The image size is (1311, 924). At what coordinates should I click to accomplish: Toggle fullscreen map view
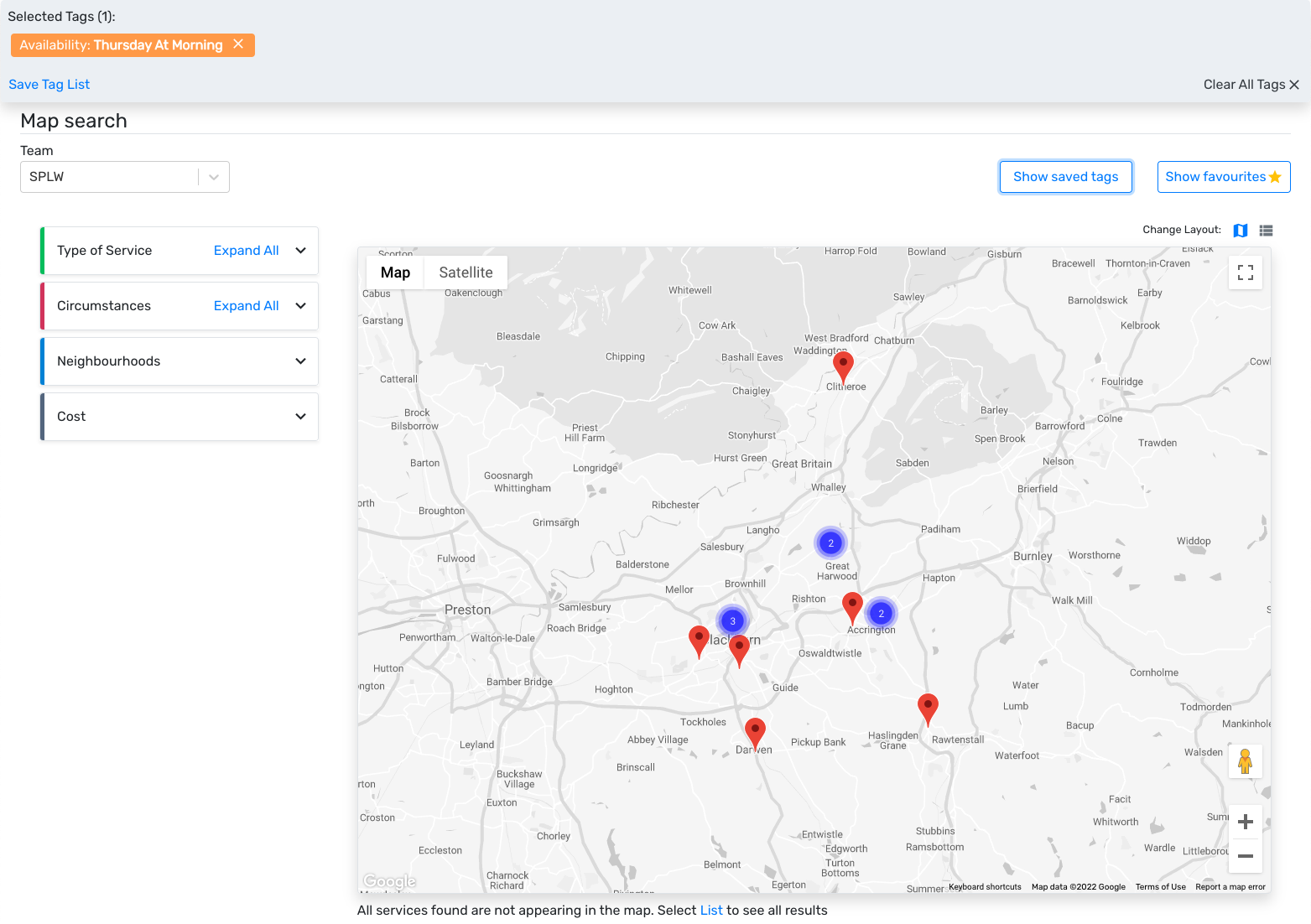tap(1245, 273)
